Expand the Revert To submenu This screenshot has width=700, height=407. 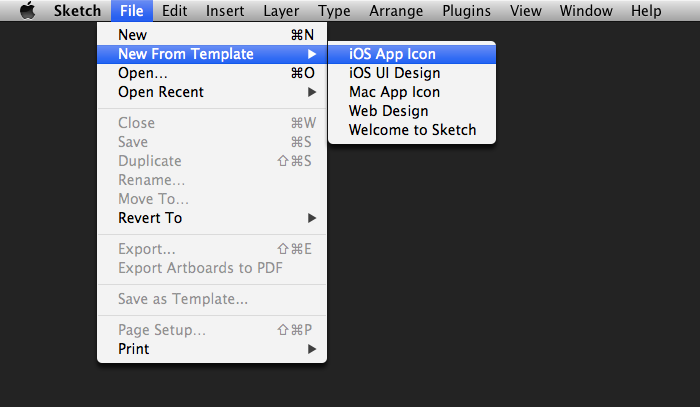pyautogui.click(x=212, y=218)
